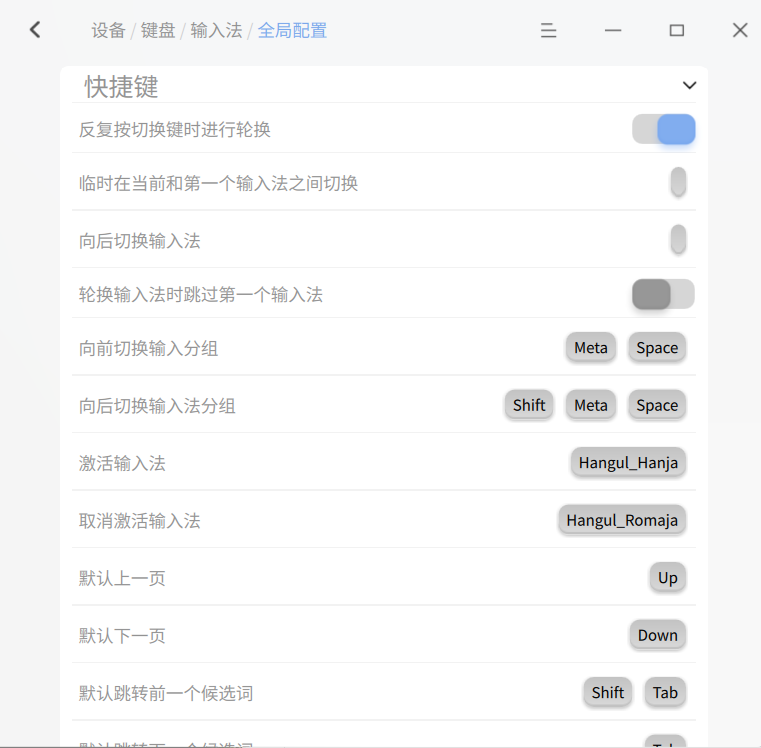The width and height of the screenshot is (761, 748).
Task: Select 全局配置 breadcrumb
Action: pos(292,31)
